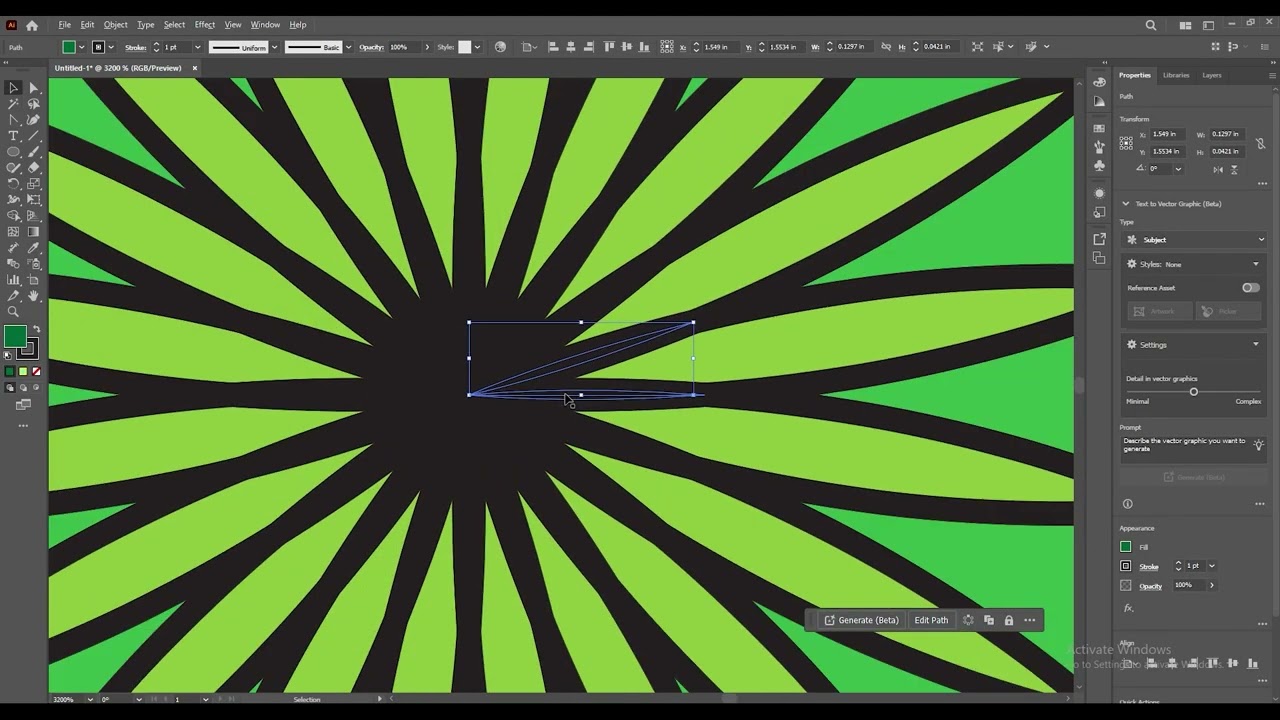Swap fill and stroke colors
Image resolution: width=1280 pixels, height=720 pixels.
(x=37, y=329)
